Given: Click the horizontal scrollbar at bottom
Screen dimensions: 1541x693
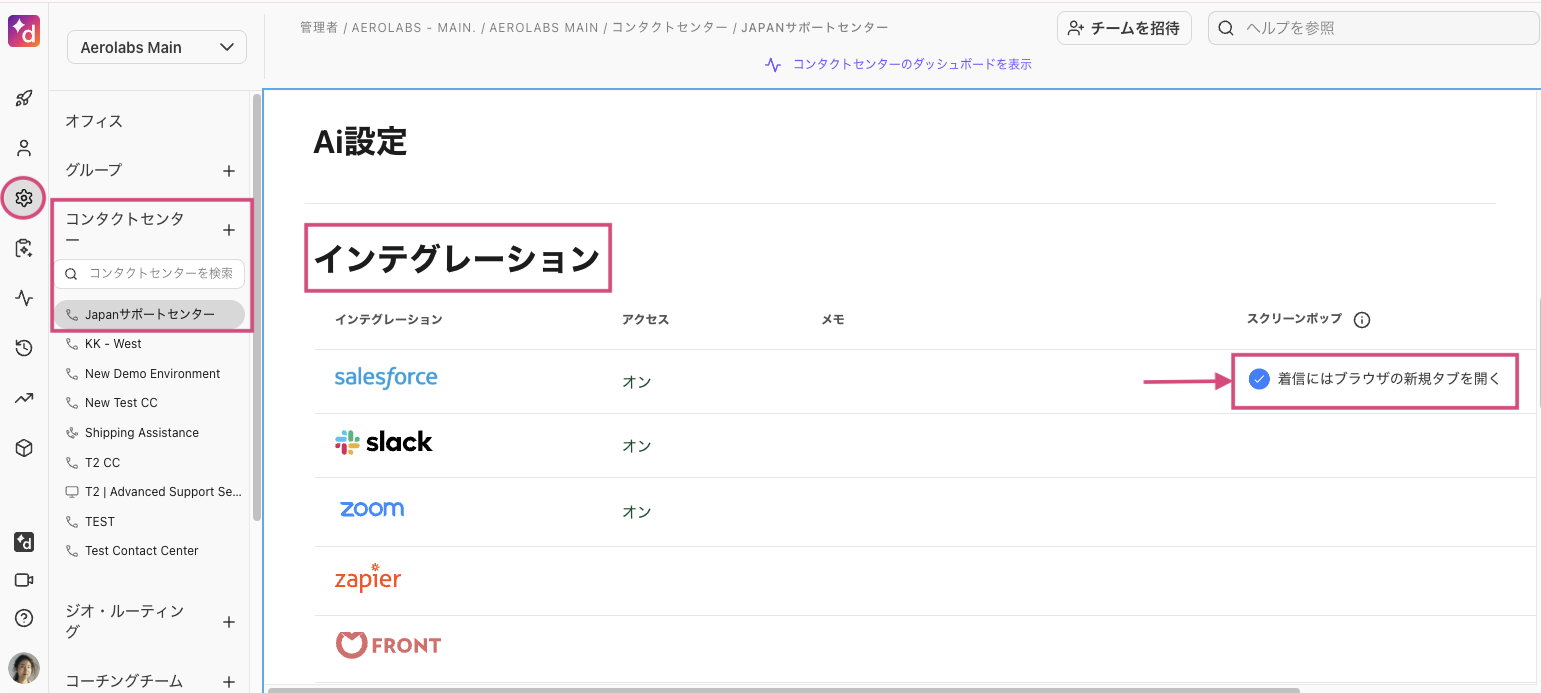Looking at the screenshot, I should [784, 689].
